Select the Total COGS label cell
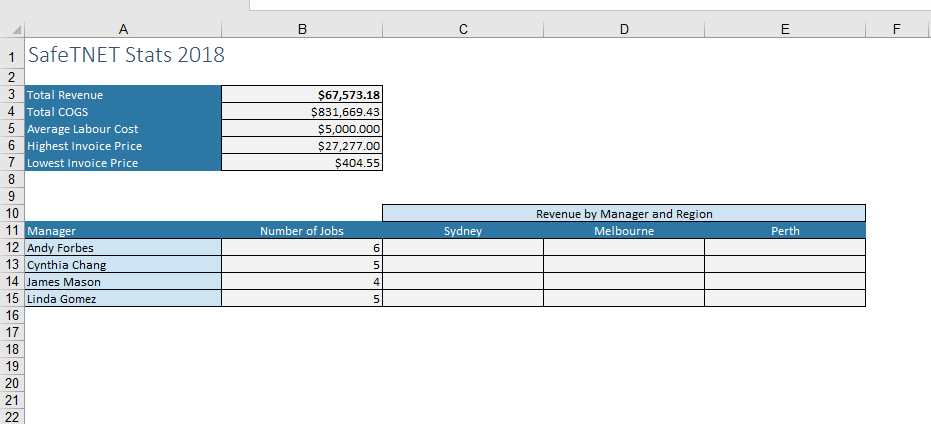The width and height of the screenshot is (931, 424). coord(123,112)
